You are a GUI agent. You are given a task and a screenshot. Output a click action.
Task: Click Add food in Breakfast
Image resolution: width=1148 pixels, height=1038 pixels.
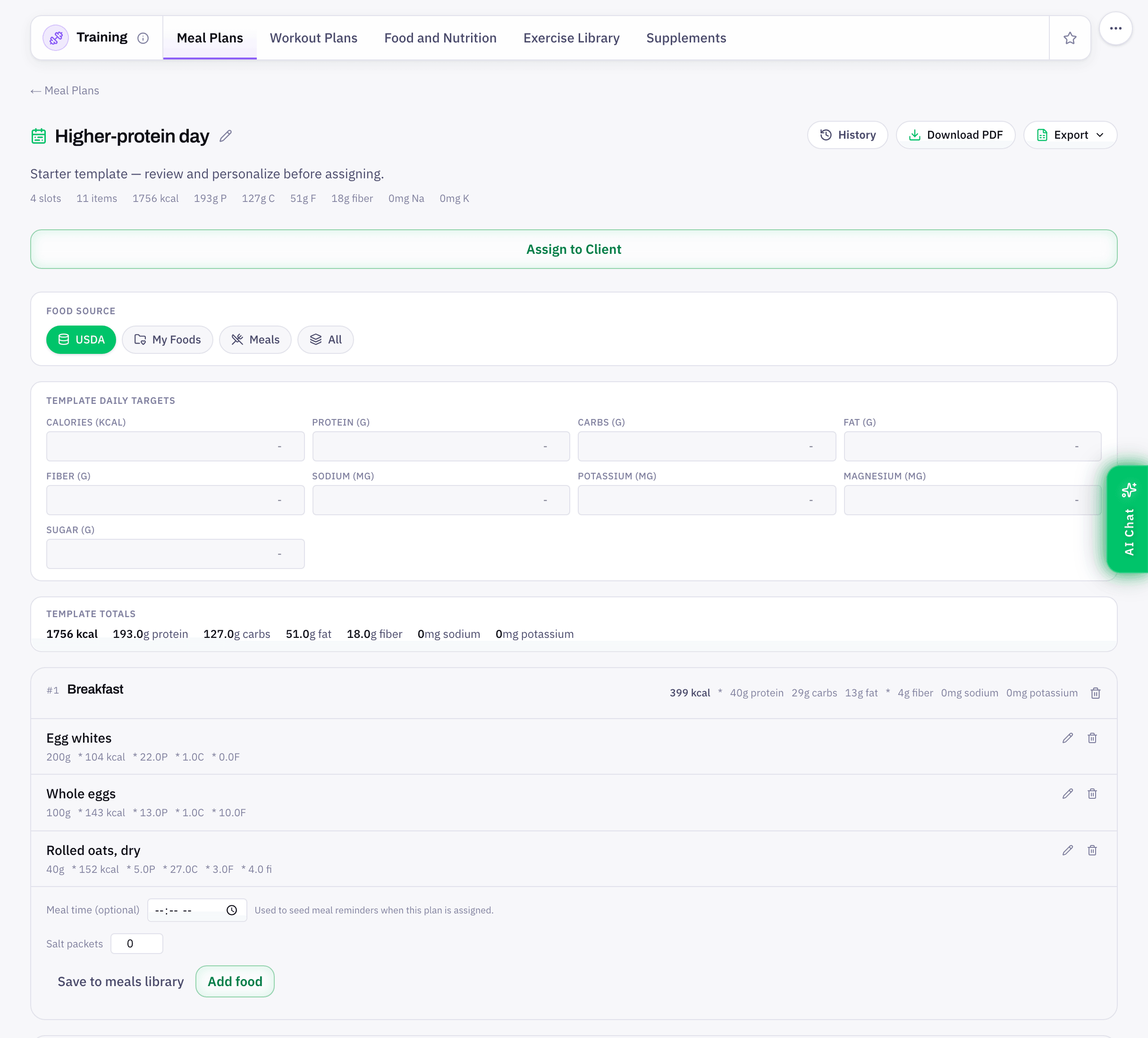235,982
